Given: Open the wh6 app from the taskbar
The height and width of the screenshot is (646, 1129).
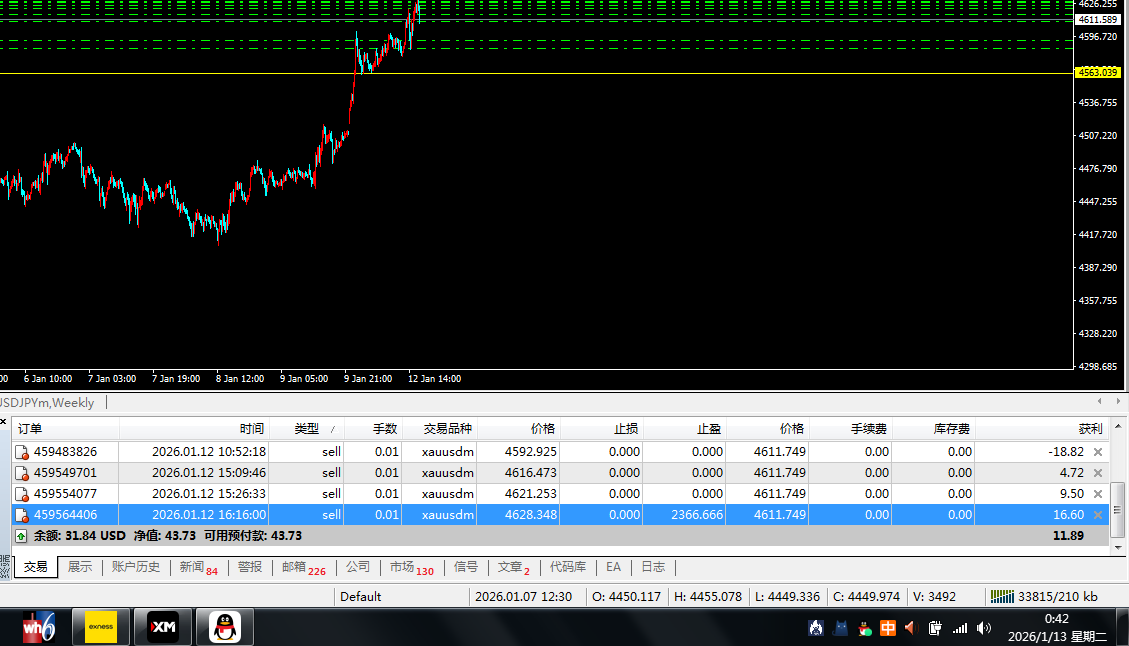Looking at the screenshot, I should 40,627.
